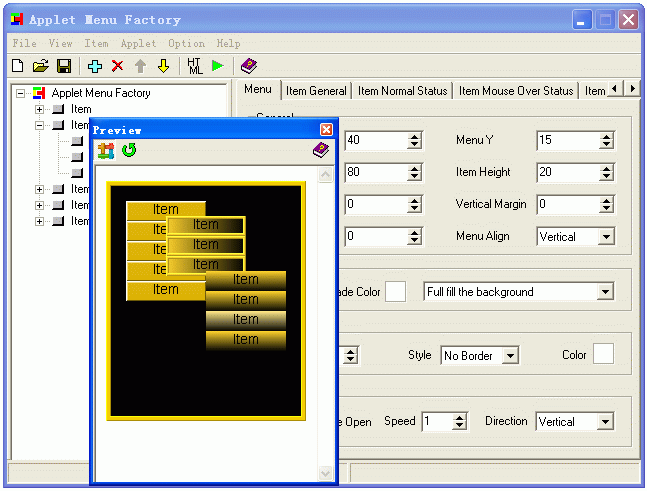Adjust the Item Height spinner

(x=606, y=172)
